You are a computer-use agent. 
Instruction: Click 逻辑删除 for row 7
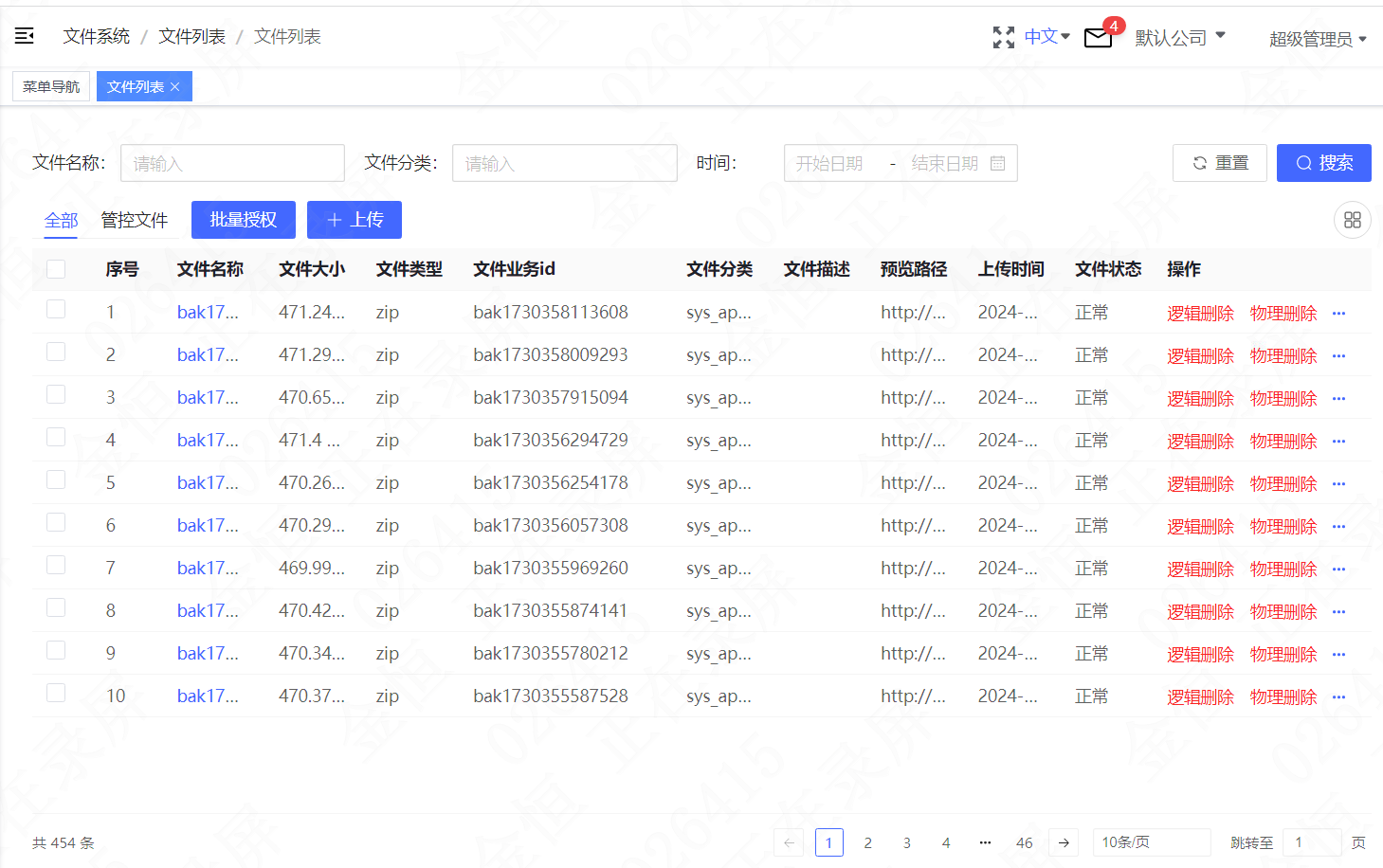[x=1200, y=570]
